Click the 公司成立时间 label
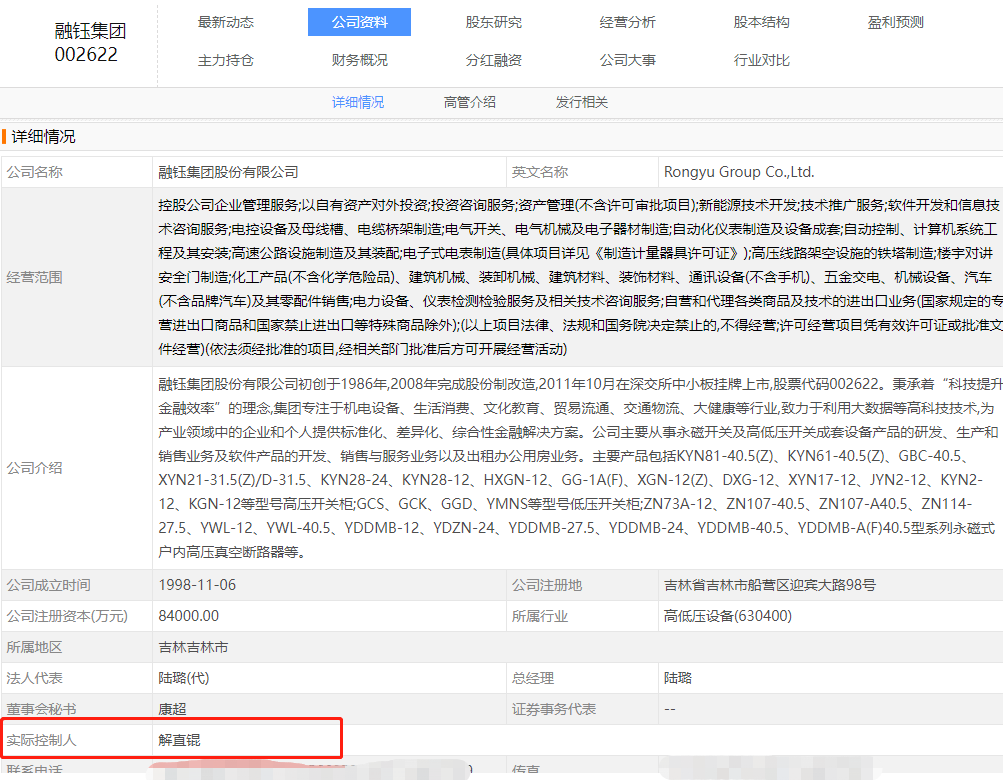This screenshot has height=783, width=1005. (x=49, y=586)
